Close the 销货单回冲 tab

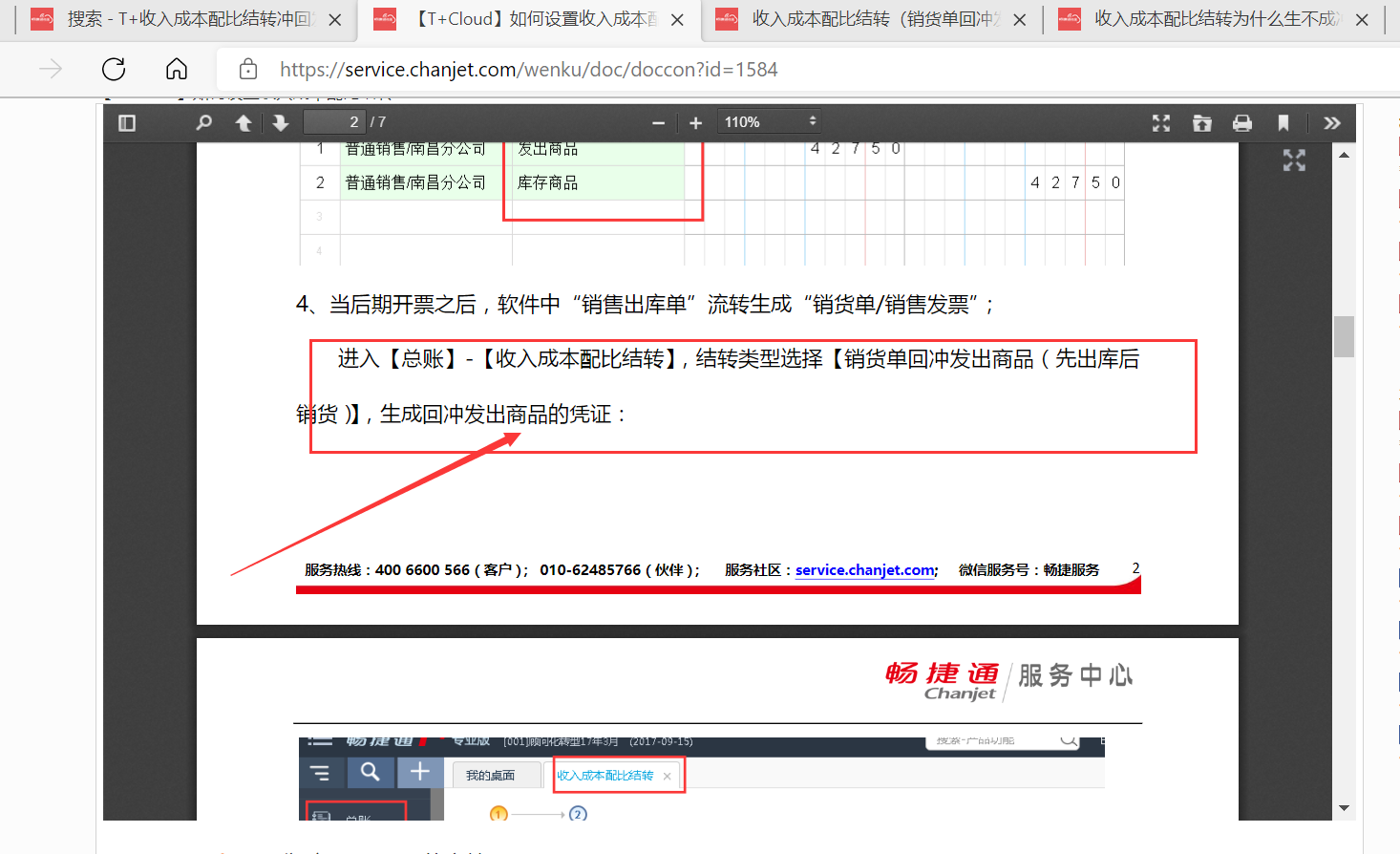tap(1020, 19)
